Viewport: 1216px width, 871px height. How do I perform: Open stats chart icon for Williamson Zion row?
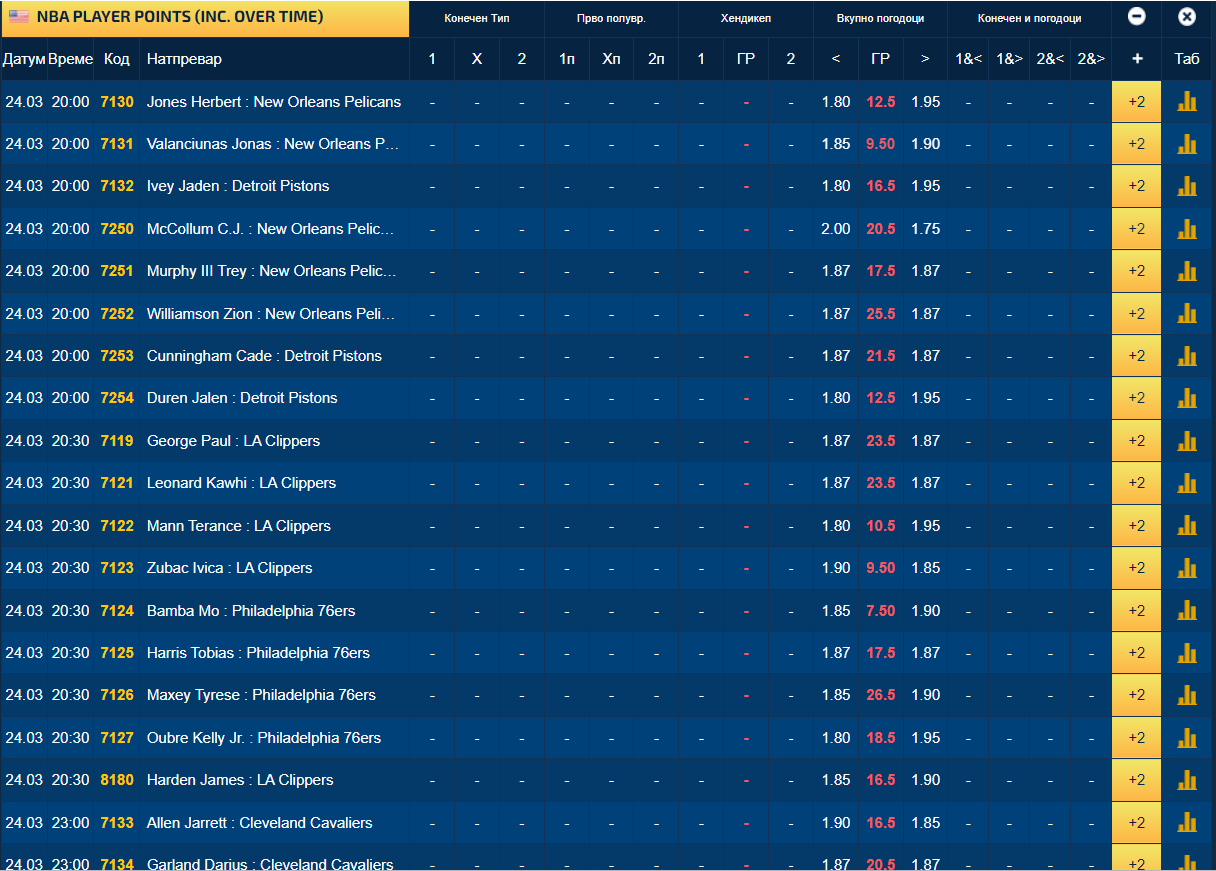point(1187,314)
